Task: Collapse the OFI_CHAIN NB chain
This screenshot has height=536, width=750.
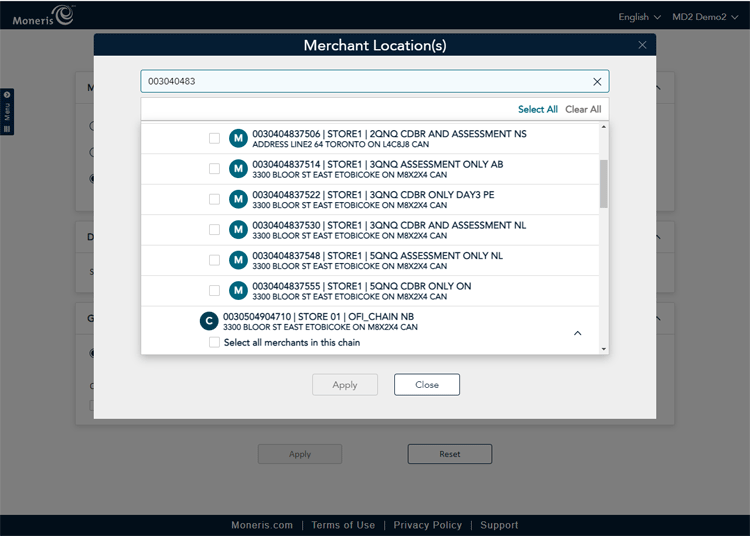Action: (x=577, y=333)
